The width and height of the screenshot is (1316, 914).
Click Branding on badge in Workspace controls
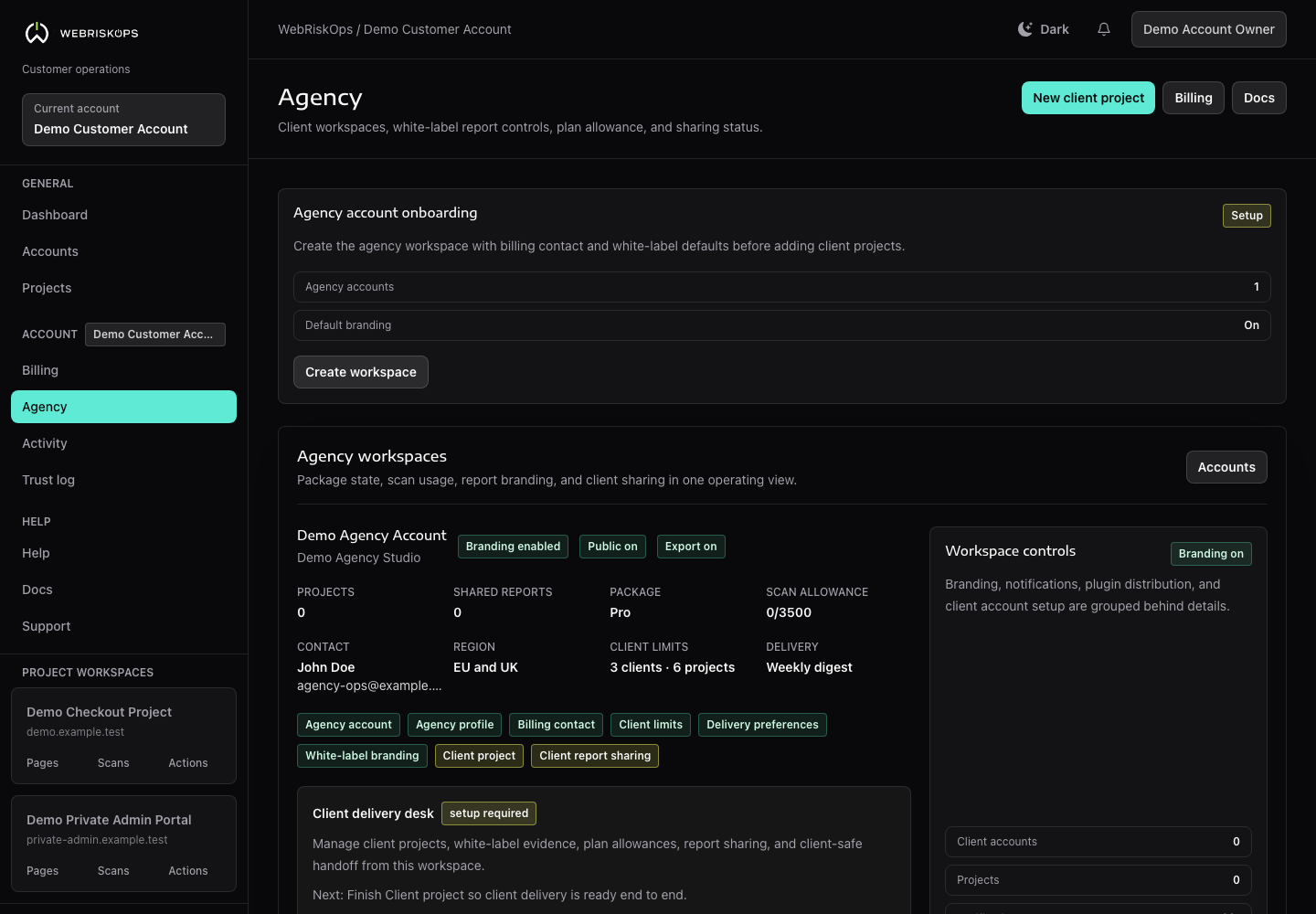1211,554
